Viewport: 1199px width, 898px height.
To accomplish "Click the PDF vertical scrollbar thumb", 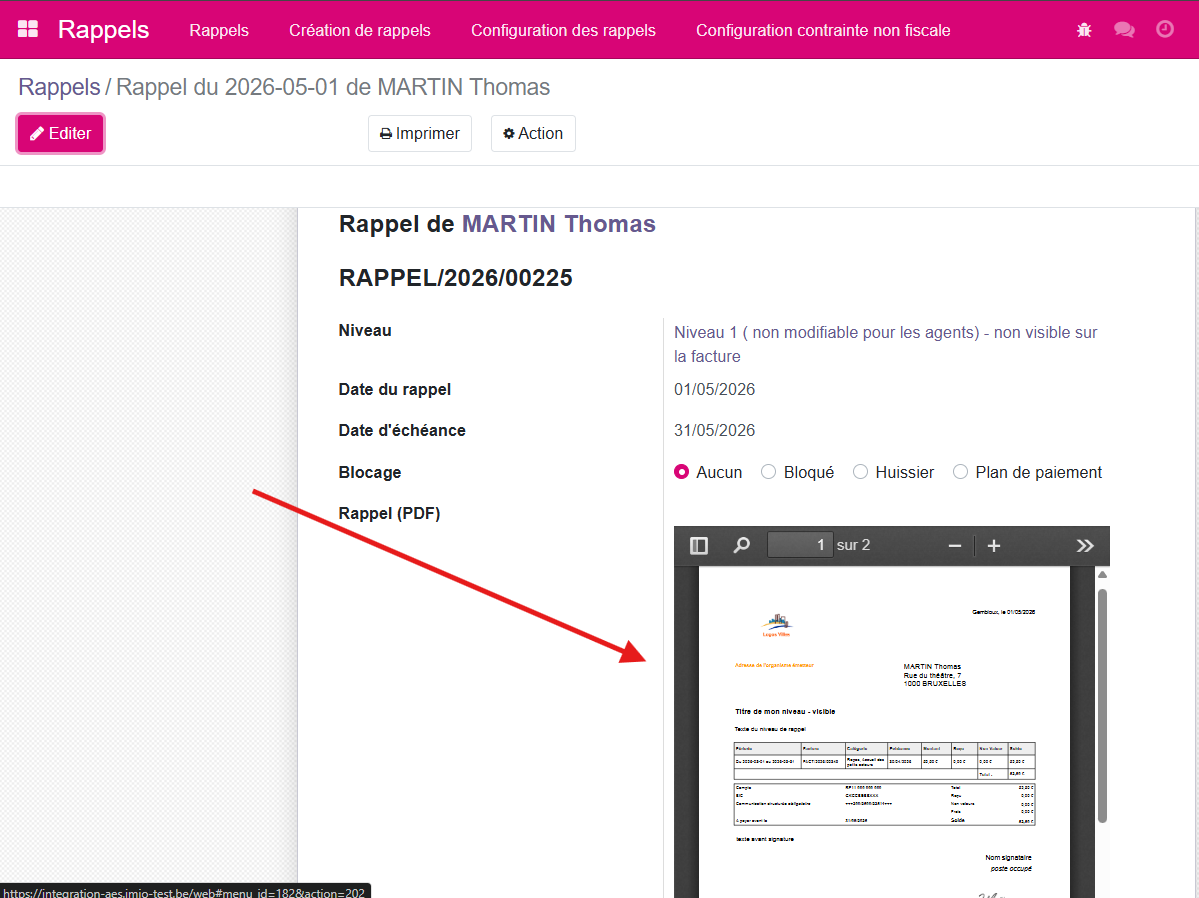I will (x=1102, y=705).
